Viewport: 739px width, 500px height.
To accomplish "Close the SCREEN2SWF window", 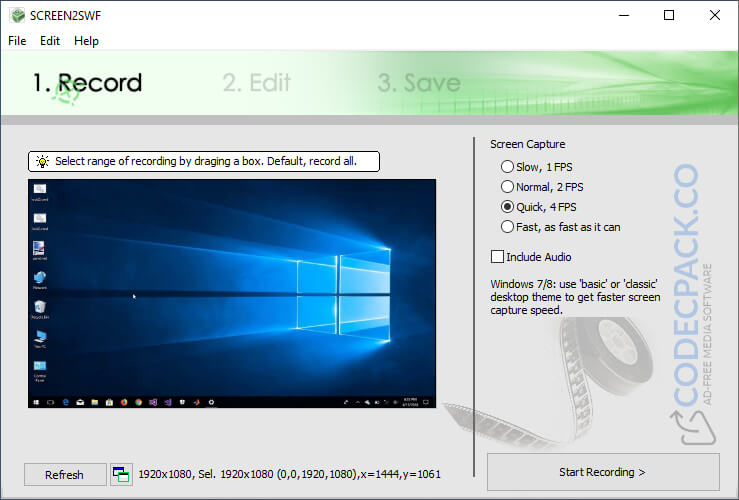I will point(714,16).
